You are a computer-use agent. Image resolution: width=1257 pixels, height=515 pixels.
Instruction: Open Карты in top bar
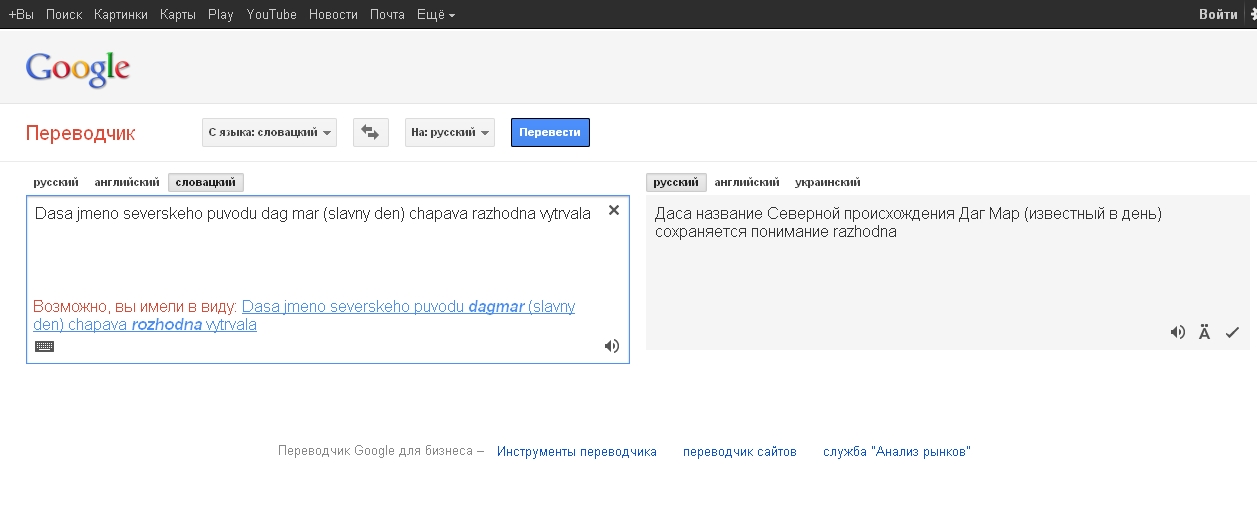[178, 15]
